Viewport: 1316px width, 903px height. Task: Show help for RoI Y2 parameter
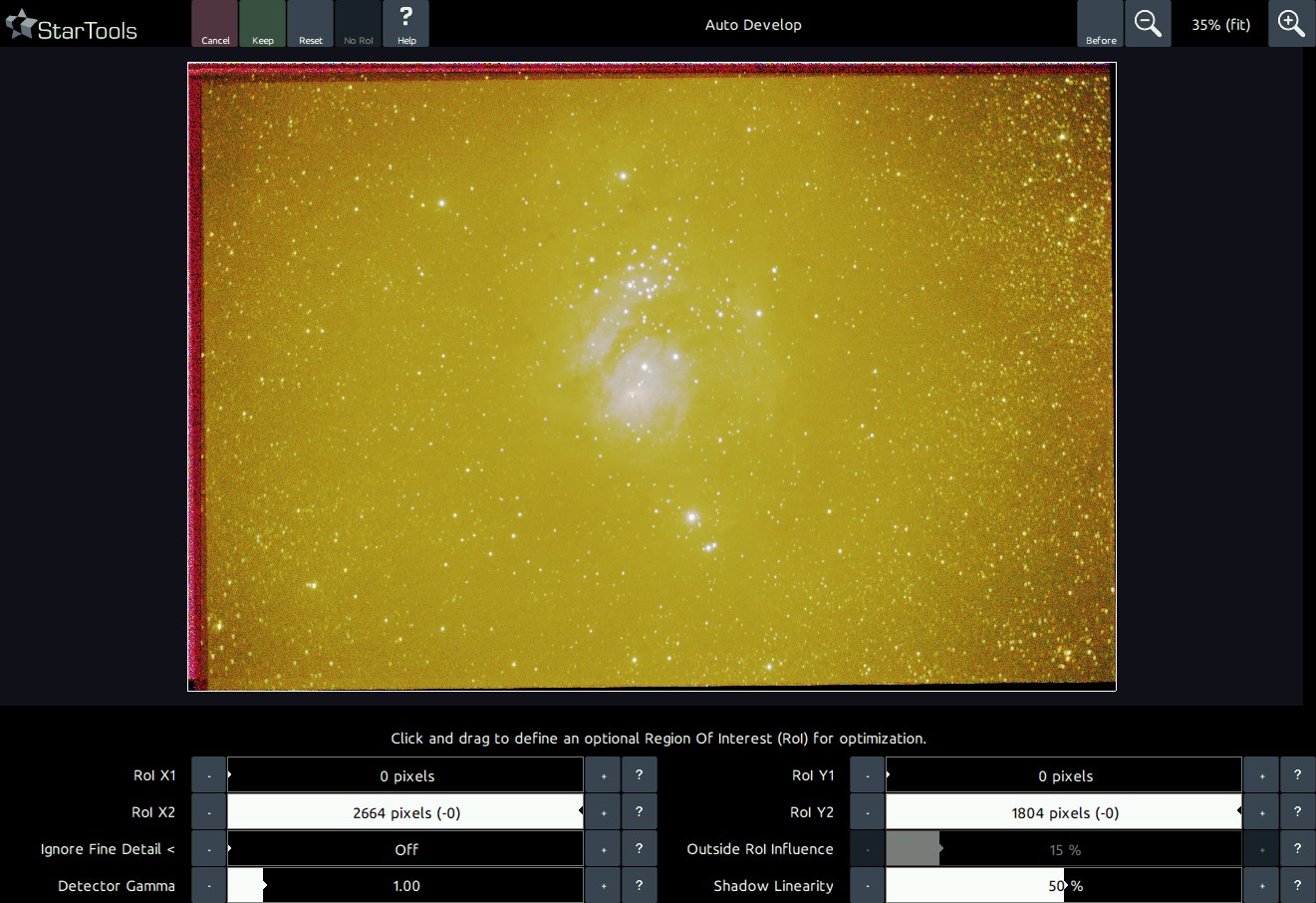pos(1297,812)
